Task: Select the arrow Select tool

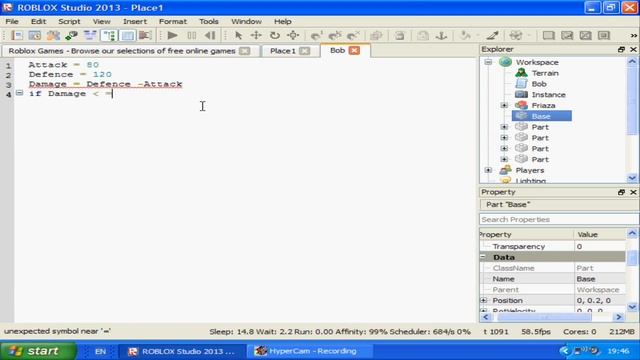Action: click(238, 36)
